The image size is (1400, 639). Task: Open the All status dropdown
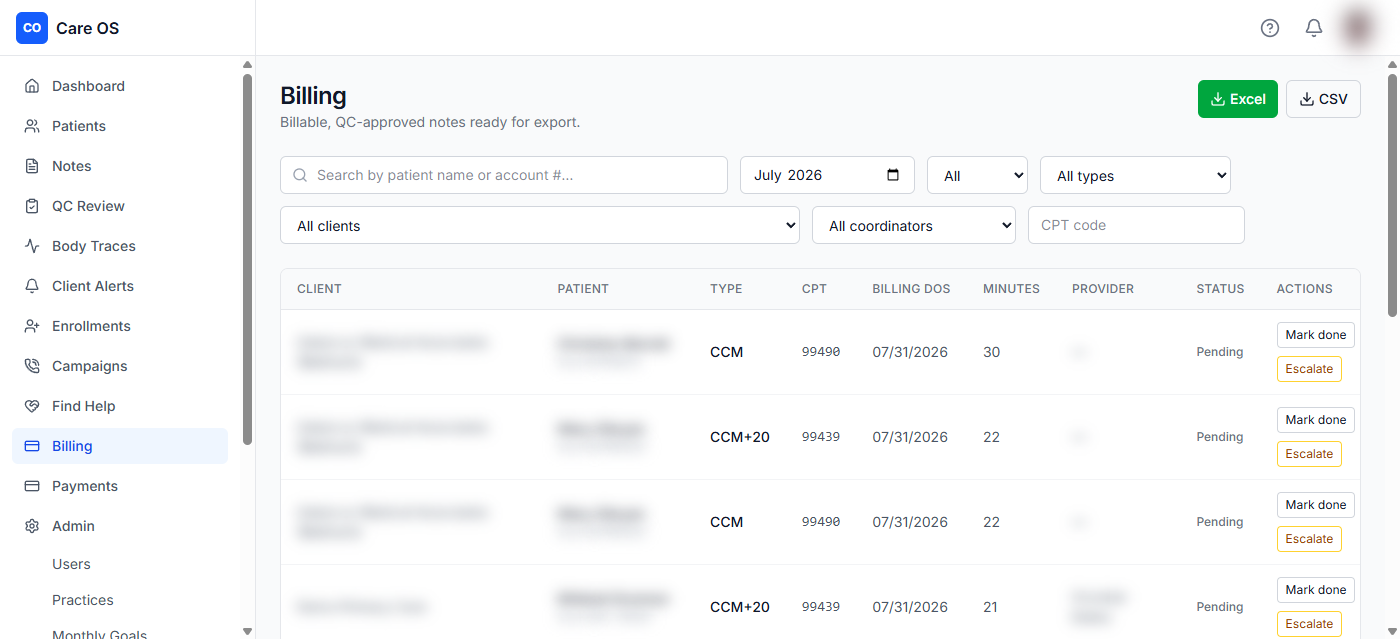point(977,175)
